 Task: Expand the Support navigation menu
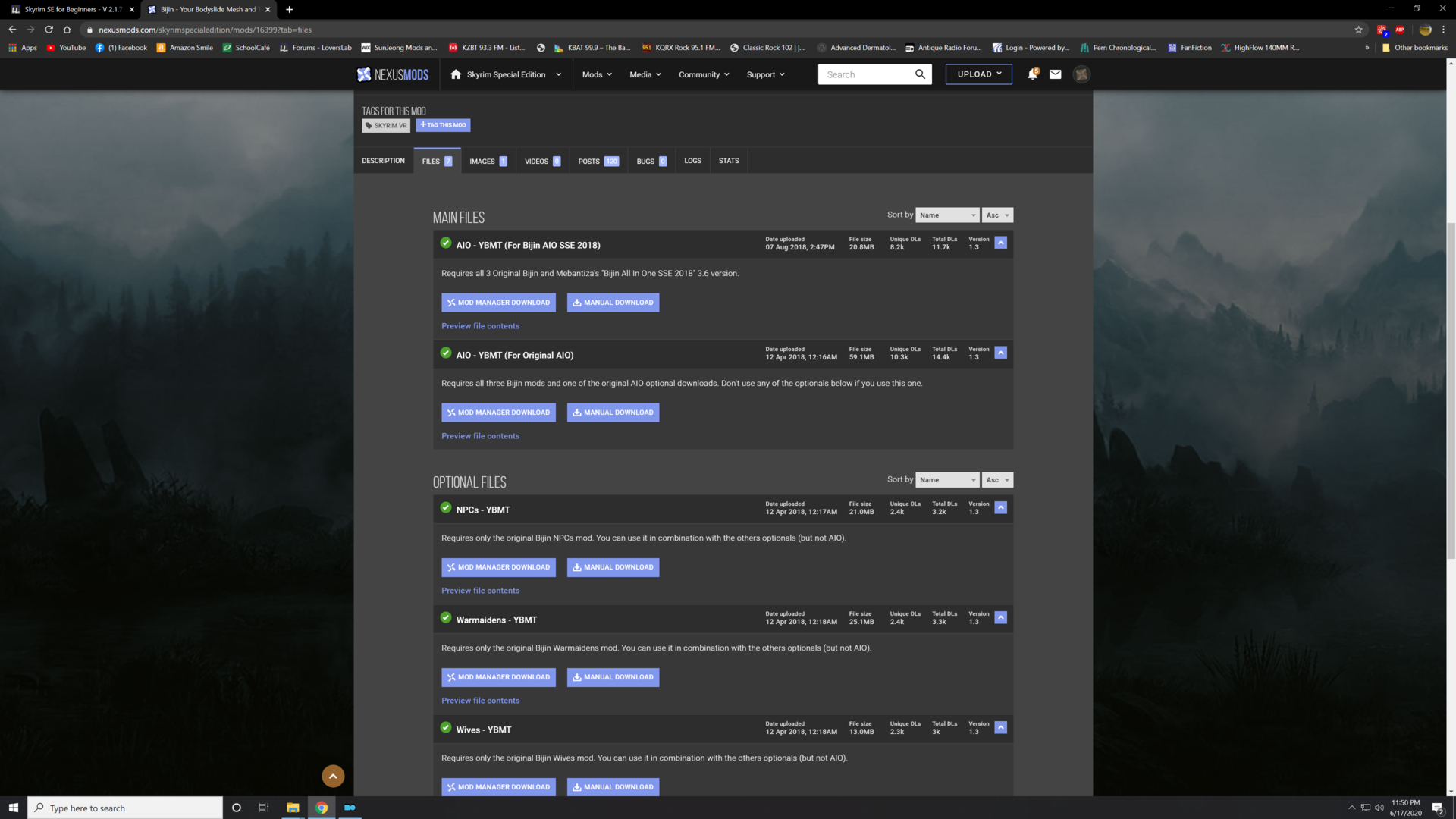point(766,74)
